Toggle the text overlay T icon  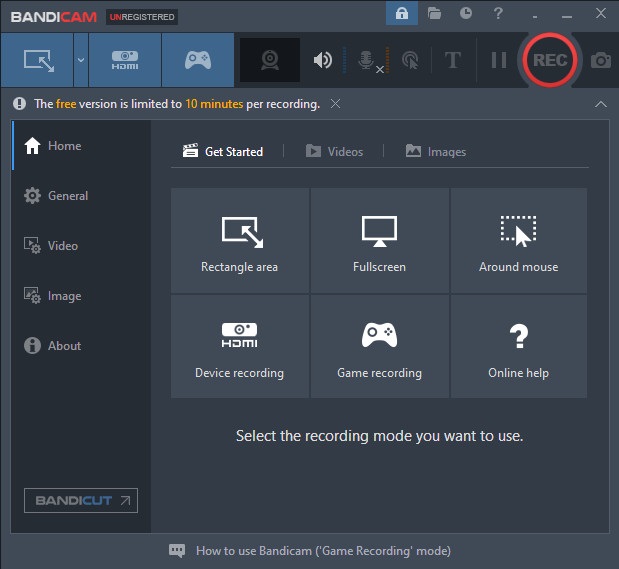[x=452, y=60]
